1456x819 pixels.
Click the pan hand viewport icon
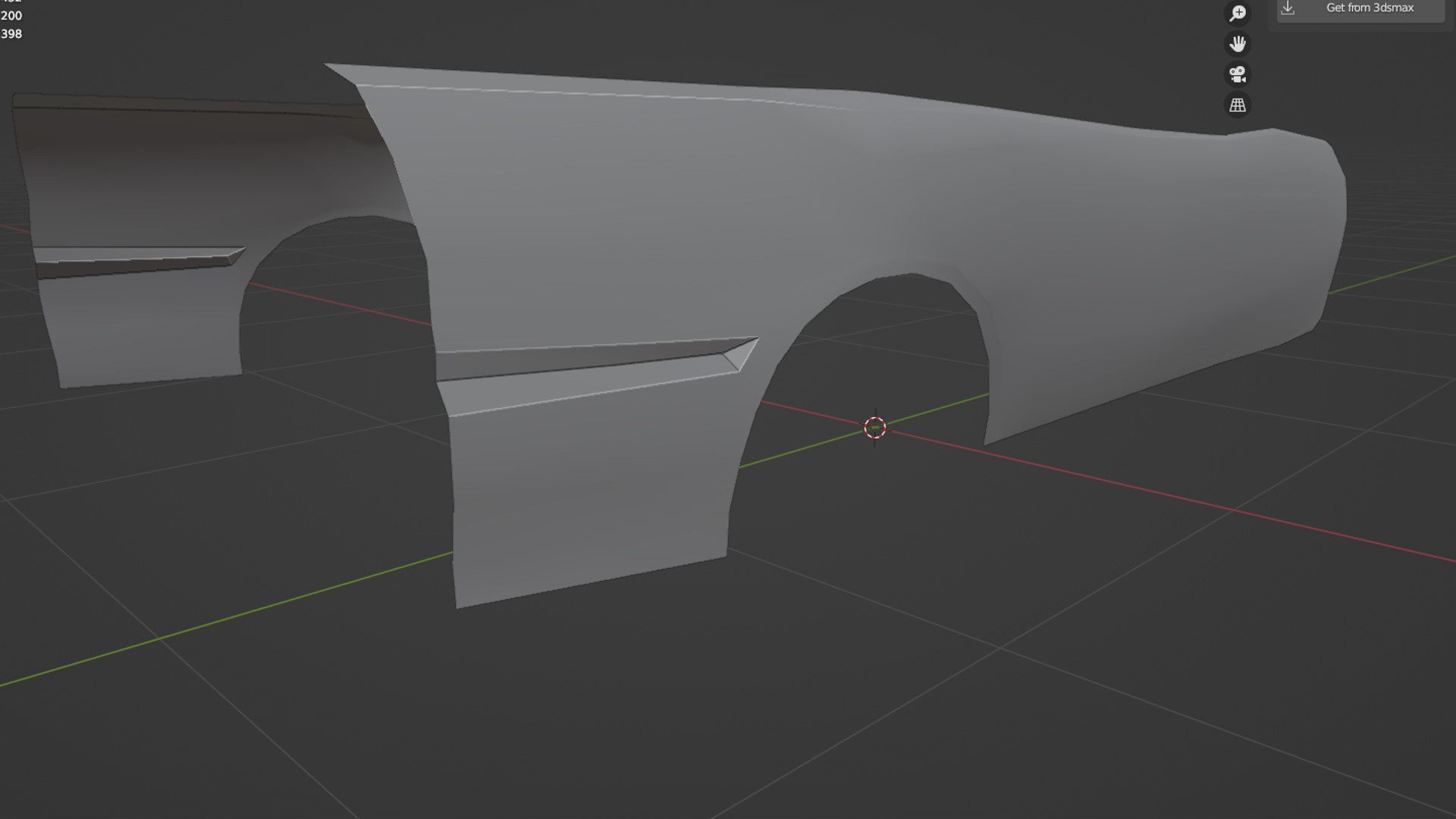pos(1238,44)
